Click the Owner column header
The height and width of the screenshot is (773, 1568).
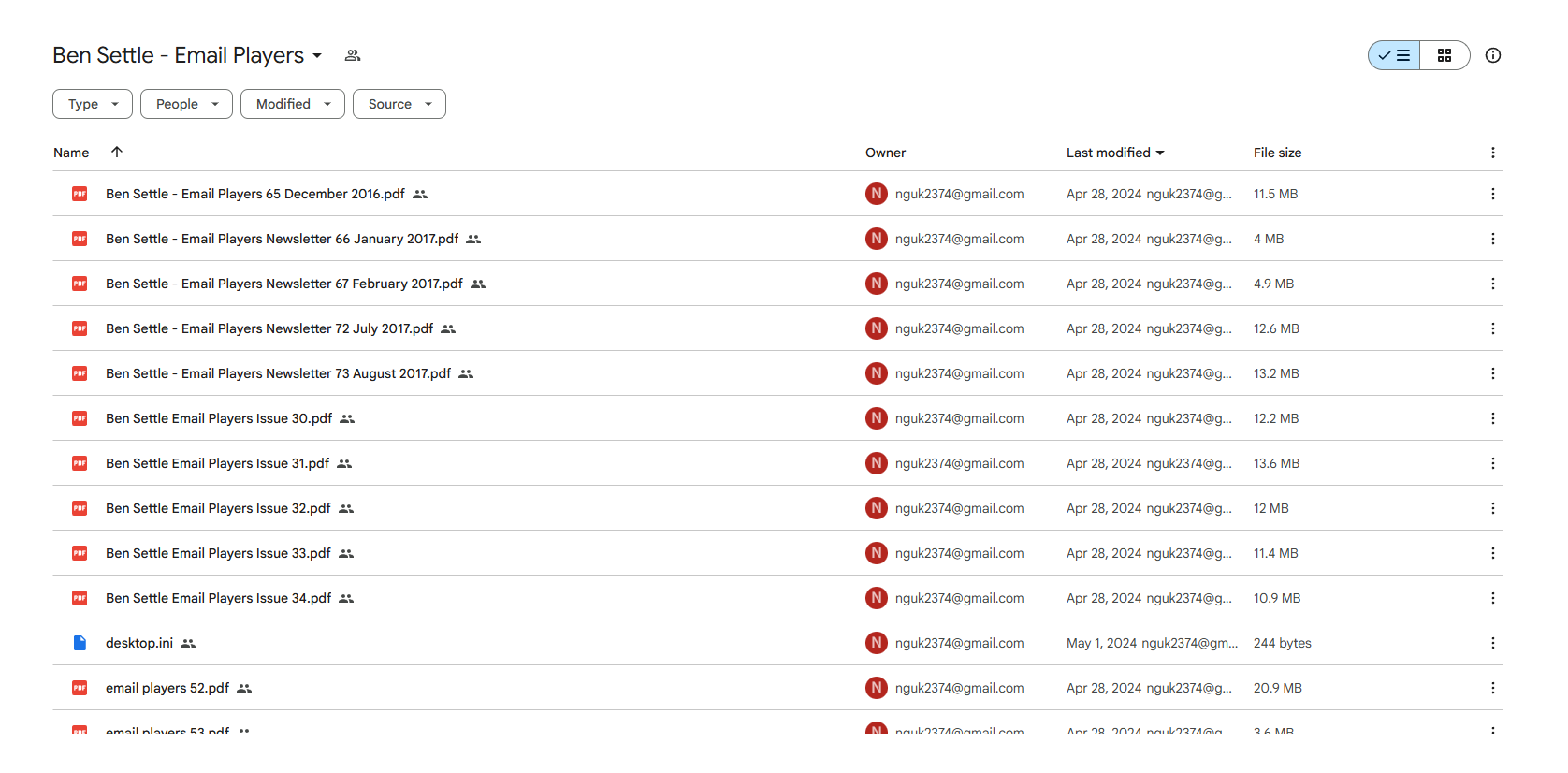click(x=885, y=153)
